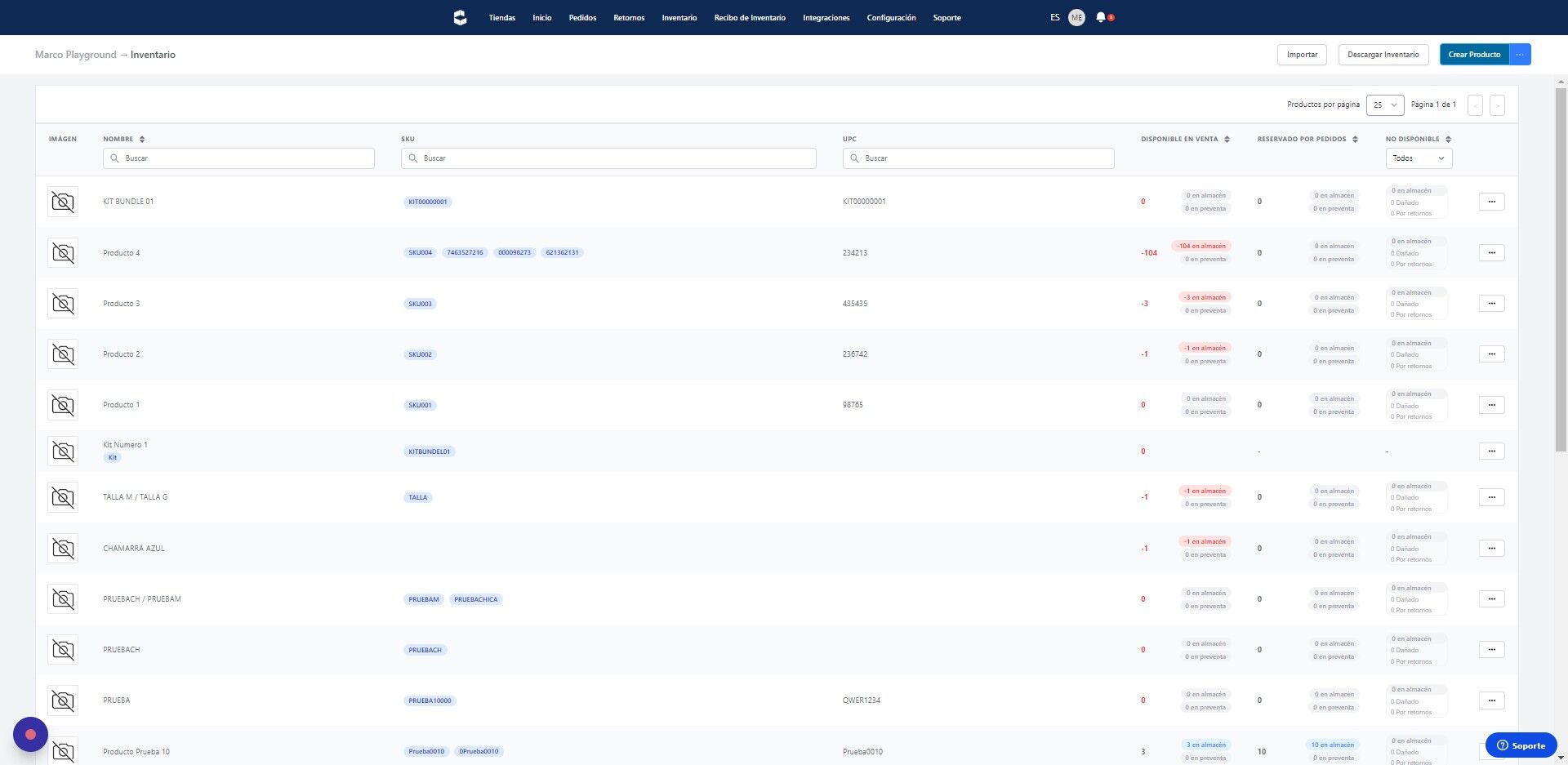Screen dimensions: 1568x765
Task: Click the no-image placeholder for KIT BUNDLE 01
Action: 63,202
